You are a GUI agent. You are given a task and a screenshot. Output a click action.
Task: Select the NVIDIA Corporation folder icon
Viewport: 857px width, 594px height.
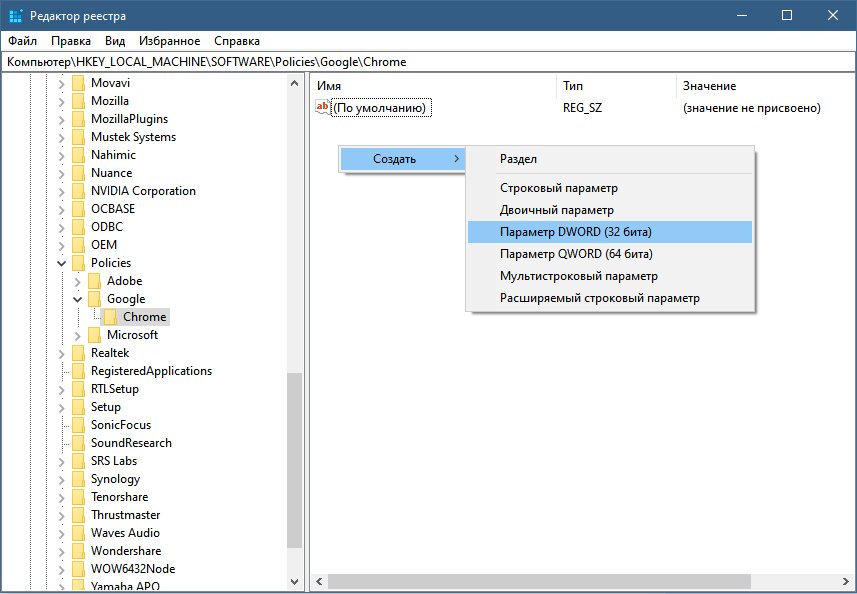(79, 191)
